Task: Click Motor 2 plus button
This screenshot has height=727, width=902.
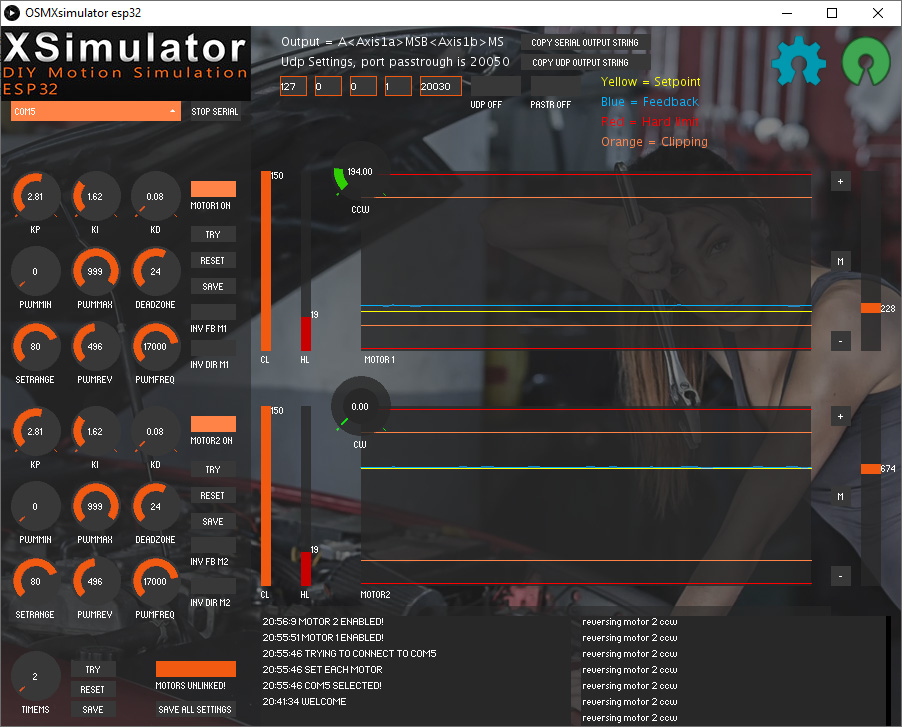Action: (x=840, y=416)
